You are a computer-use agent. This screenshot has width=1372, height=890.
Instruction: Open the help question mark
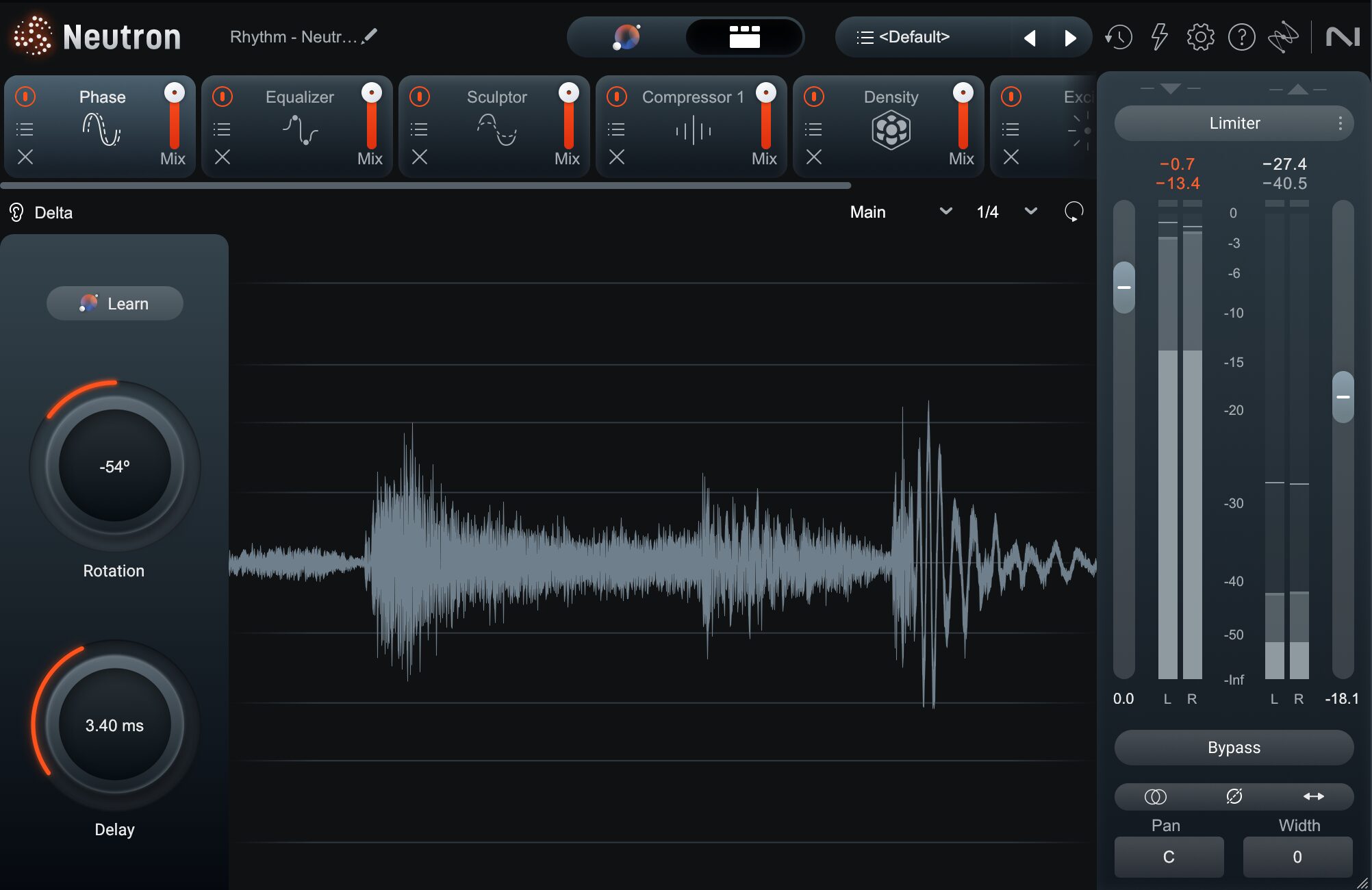(1241, 37)
